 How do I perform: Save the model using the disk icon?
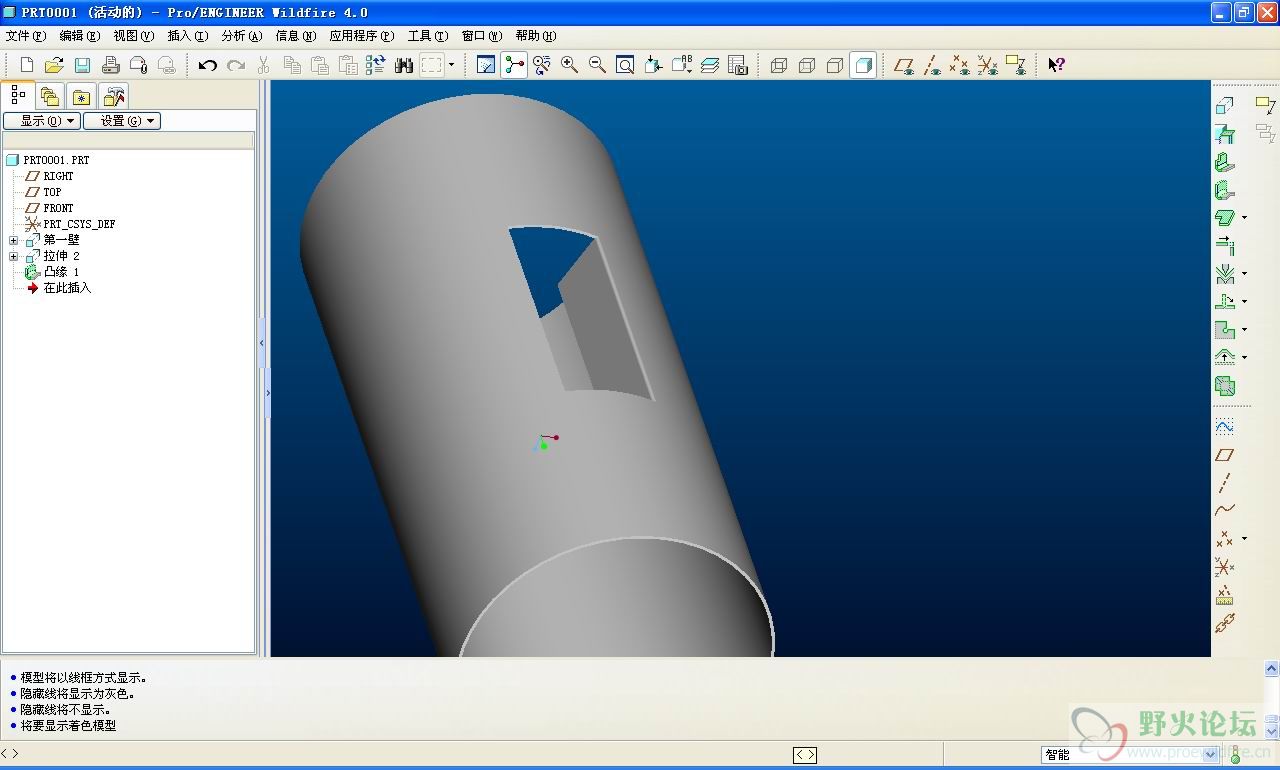coord(82,65)
